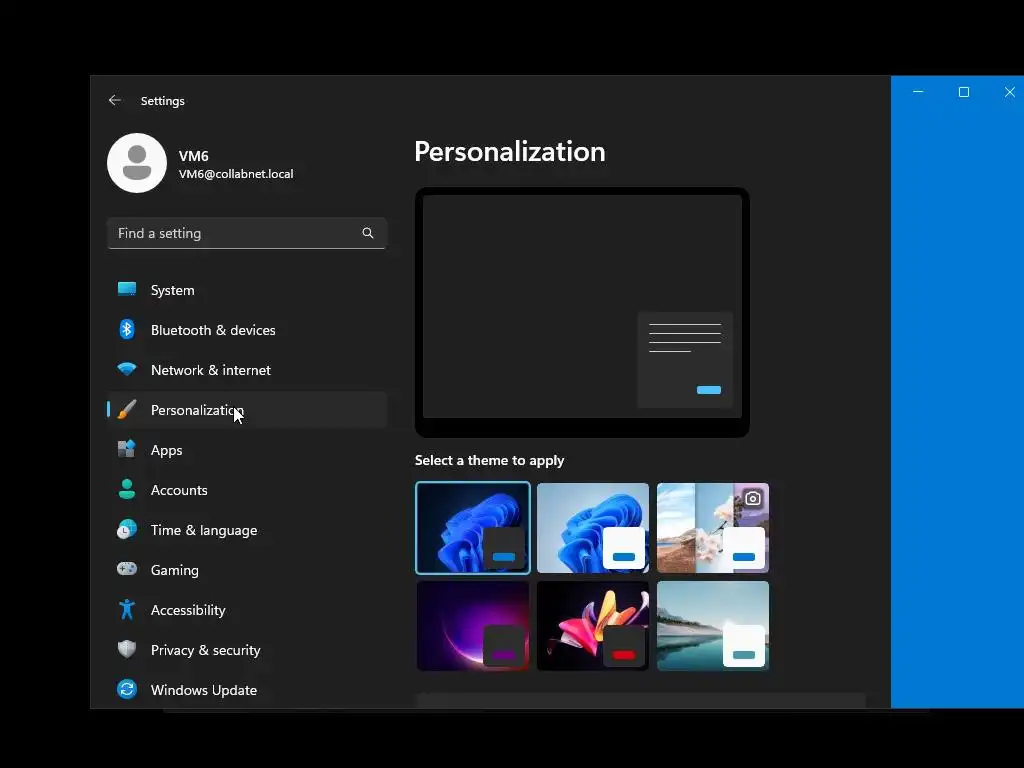This screenshot has width=1024, height=768.
Task: Click the Personalization paintbrush icon
Action: [x=127, y=409]
